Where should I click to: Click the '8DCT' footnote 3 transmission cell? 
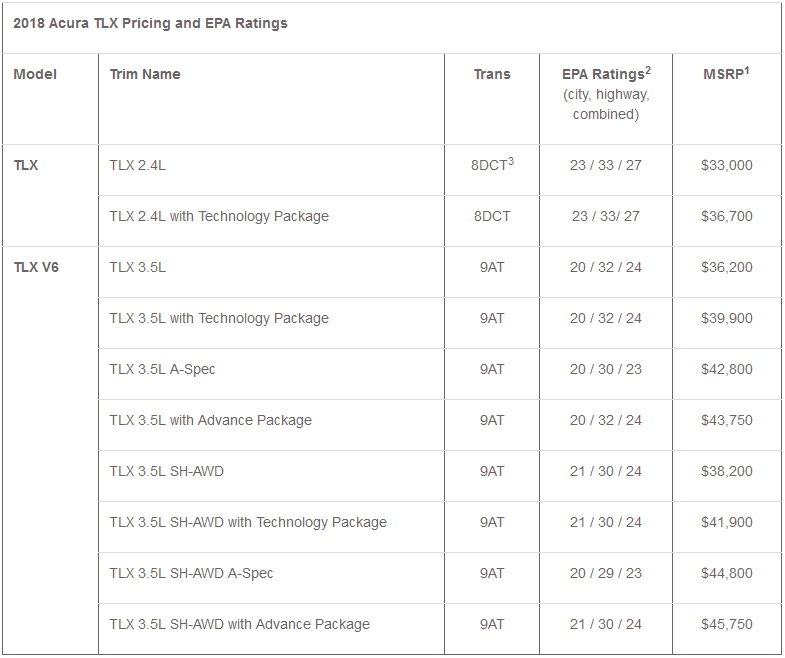(x=491, y=165)
